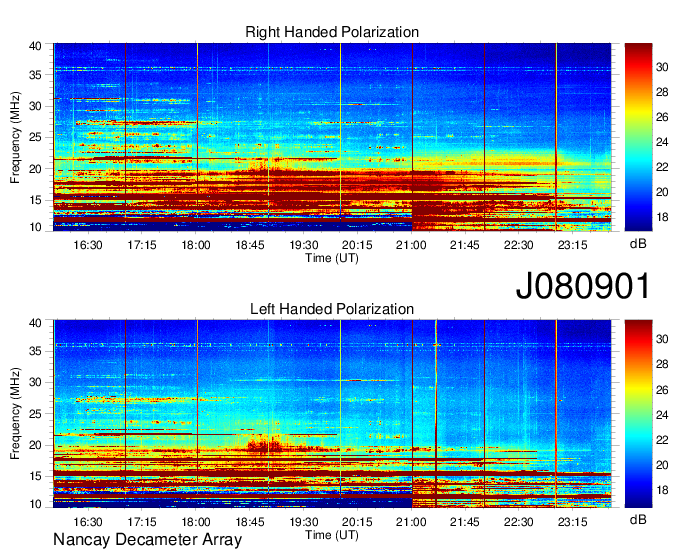Click "20" dB value on Right Handed colorbar
This screenshot has height=552, width=680.
[x=662, y=192]
